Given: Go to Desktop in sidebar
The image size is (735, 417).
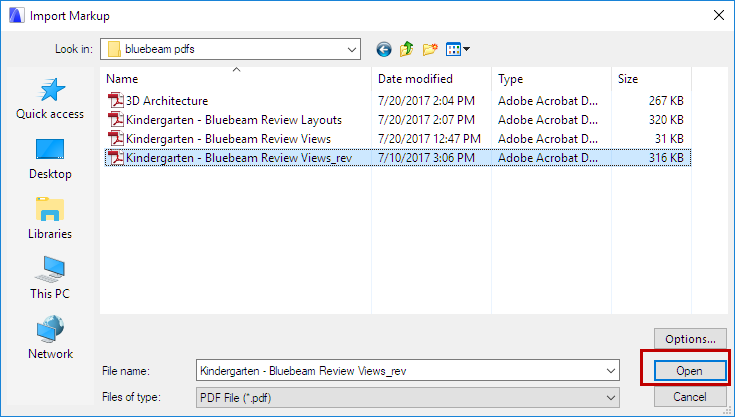Looking at the screenshot, I should pos(50,159).
